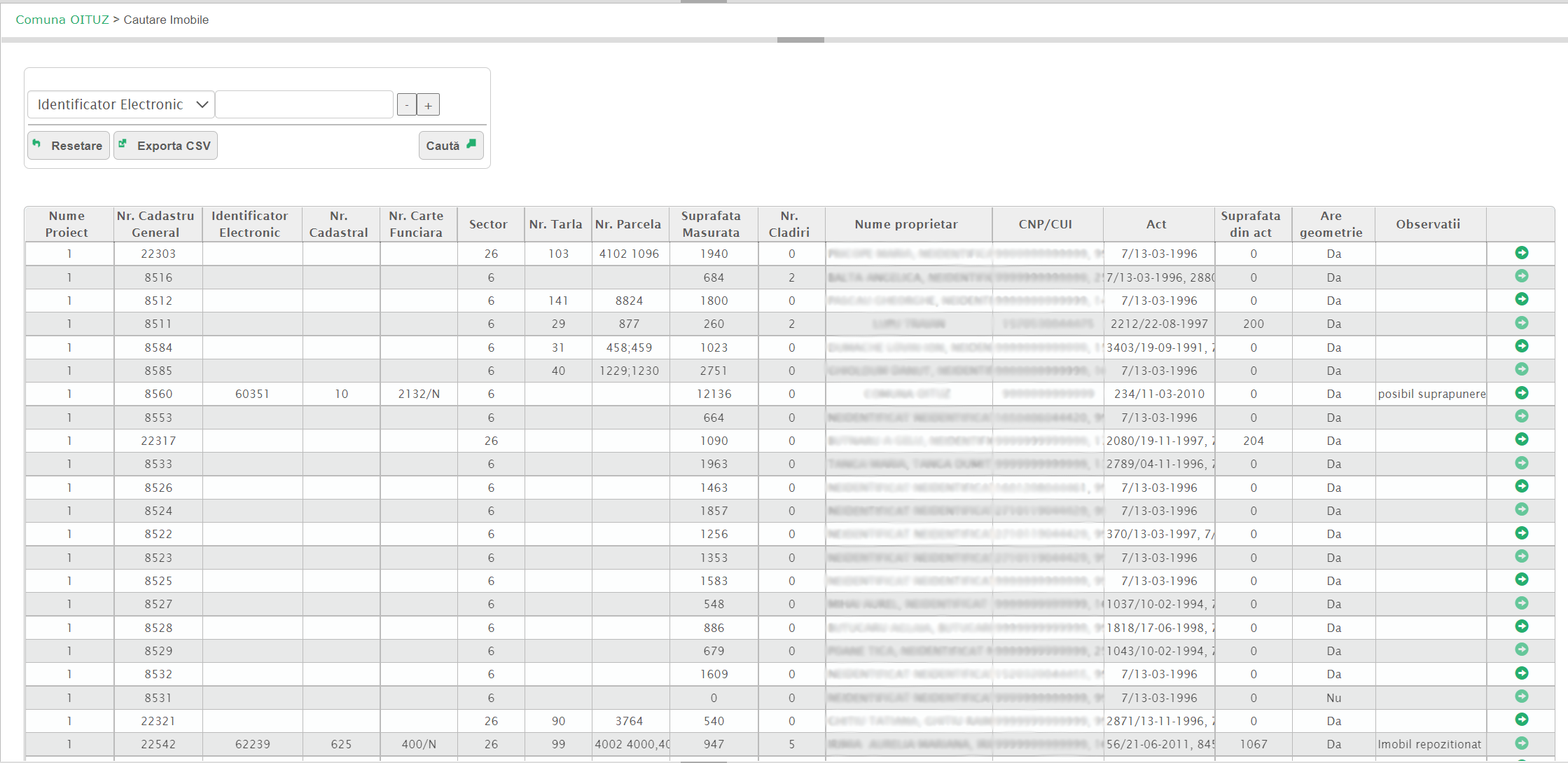Click Exporta CSV button
This screenshot has height=763, width=1568.
point(165,146)
